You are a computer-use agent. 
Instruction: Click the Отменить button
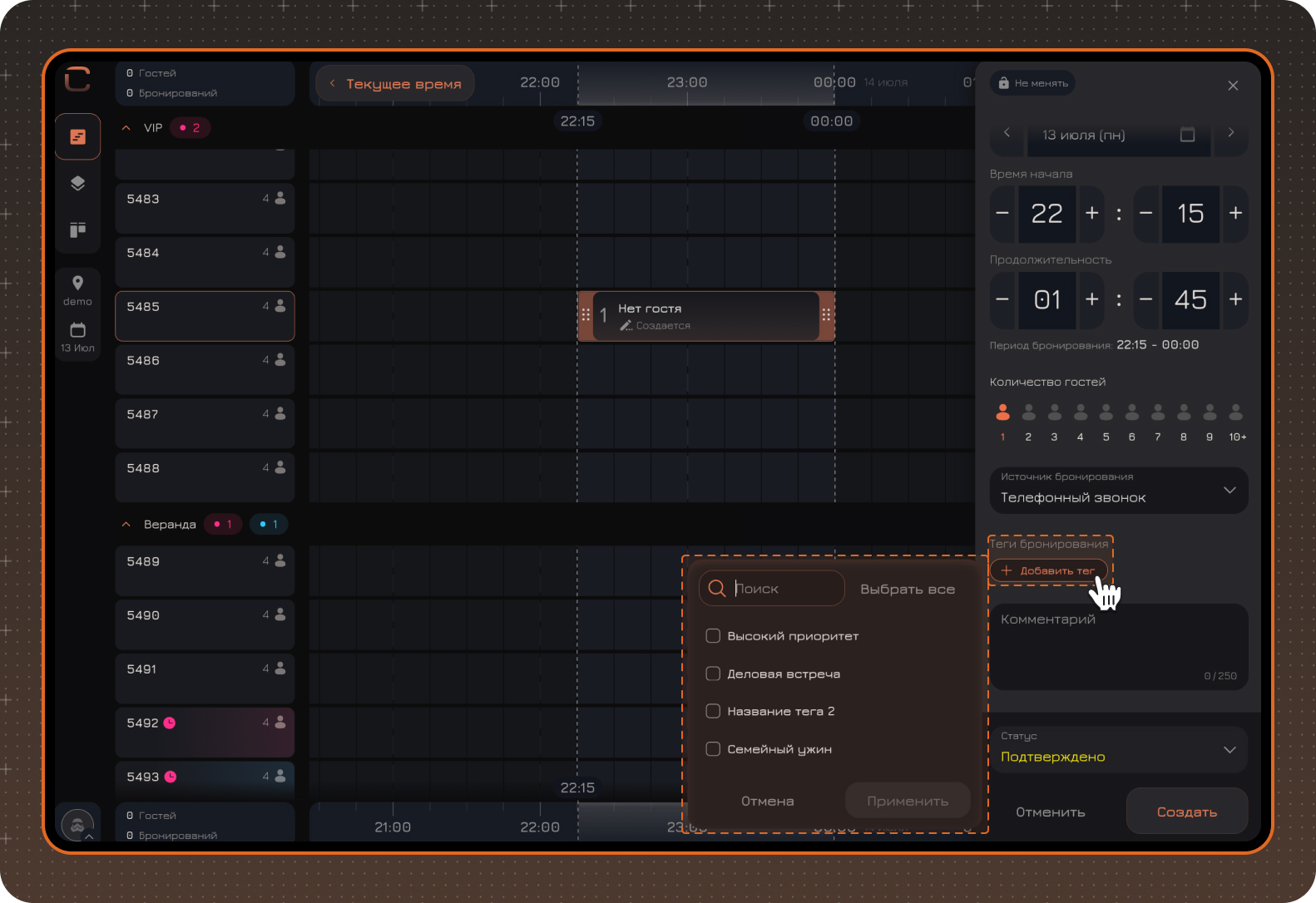coord(1051,812)
